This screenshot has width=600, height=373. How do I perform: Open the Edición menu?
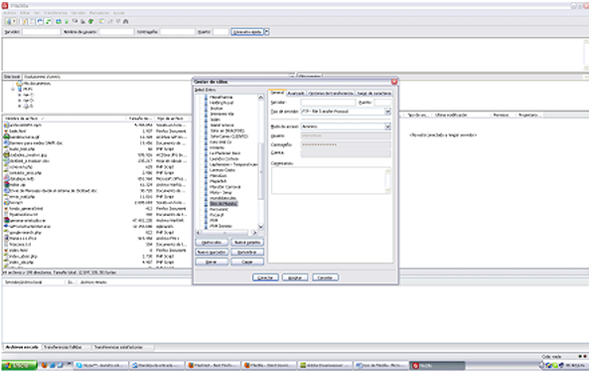click(x=24, y=13)
